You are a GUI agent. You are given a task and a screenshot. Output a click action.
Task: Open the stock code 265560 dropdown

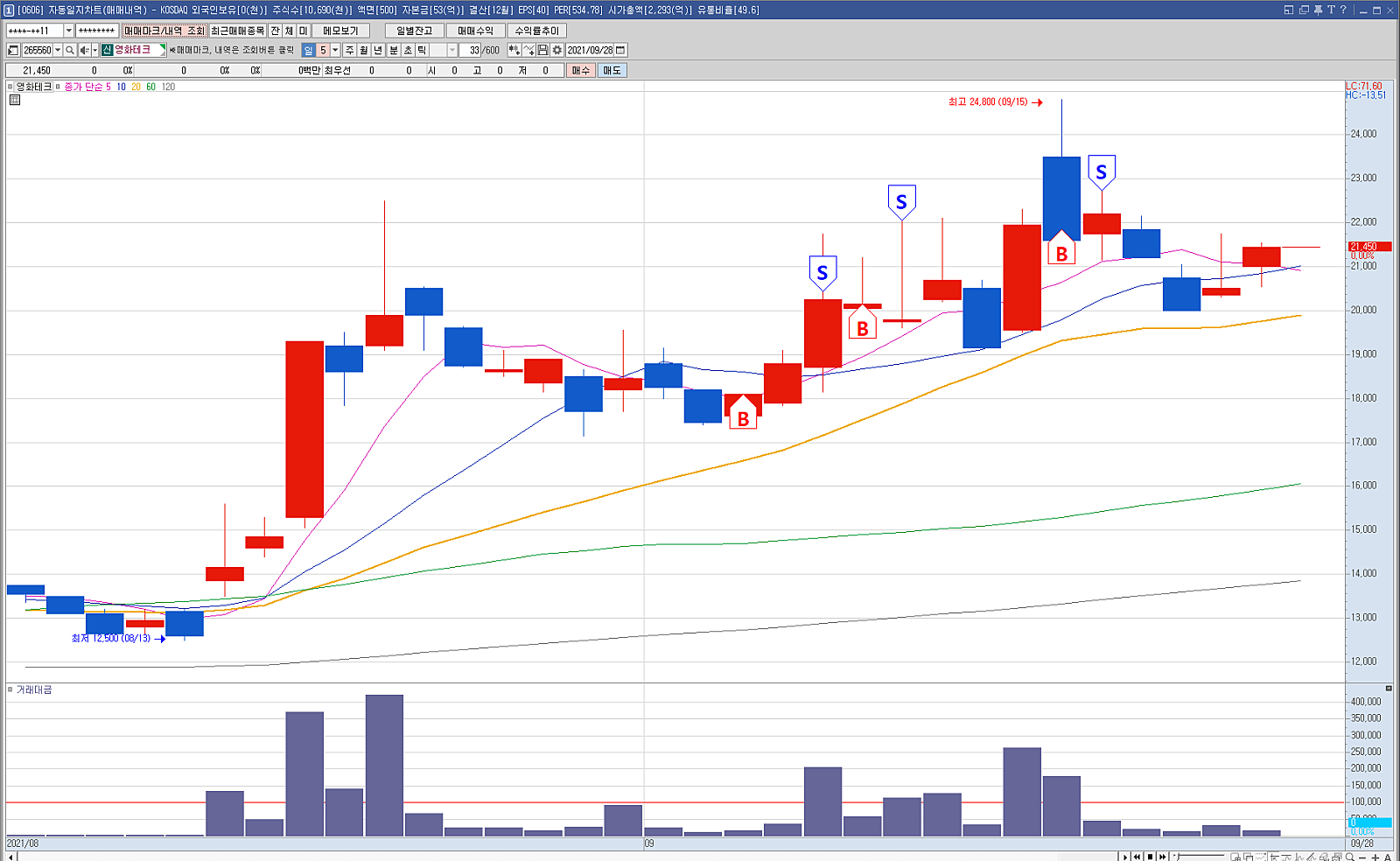point(58,51)
